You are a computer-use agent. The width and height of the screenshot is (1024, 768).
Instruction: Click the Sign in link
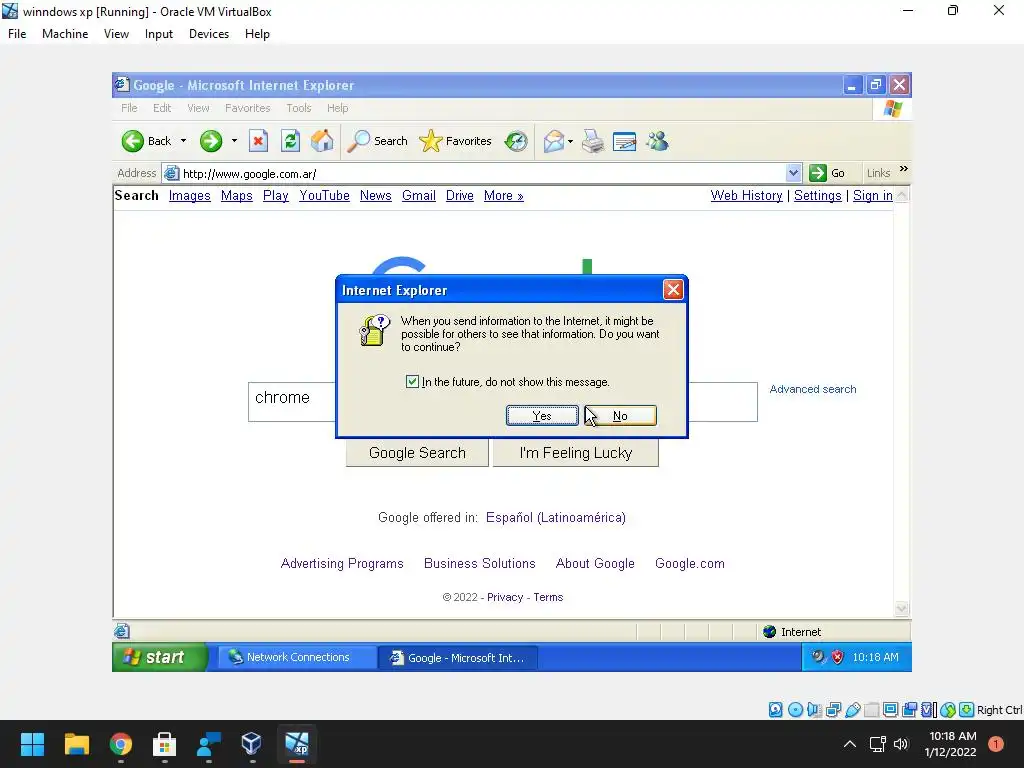pyautogui.click(x=872, y=195)
